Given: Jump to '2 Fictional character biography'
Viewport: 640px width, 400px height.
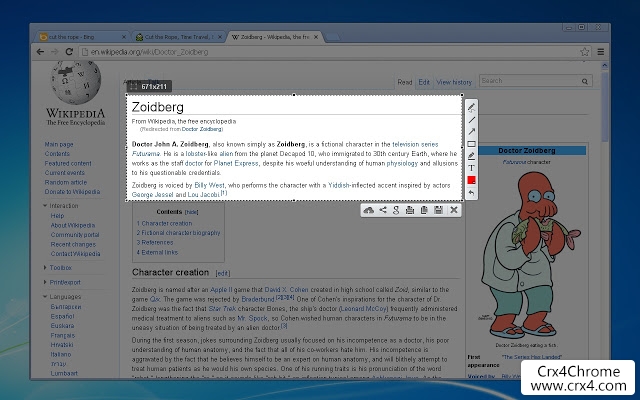Looking at the screenshot, I should click(x=178, y=233).
